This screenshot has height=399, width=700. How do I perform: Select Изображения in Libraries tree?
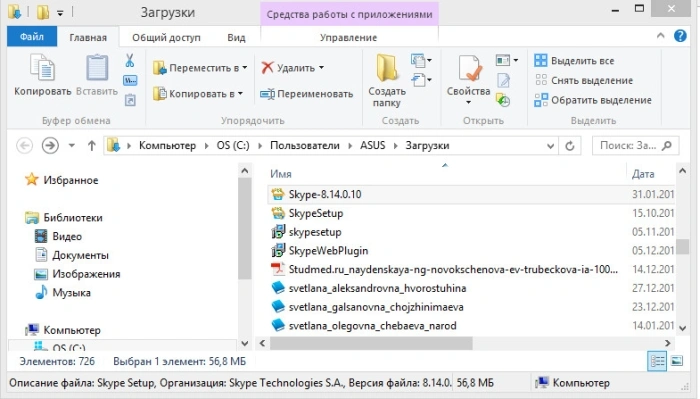pos(78,274)
